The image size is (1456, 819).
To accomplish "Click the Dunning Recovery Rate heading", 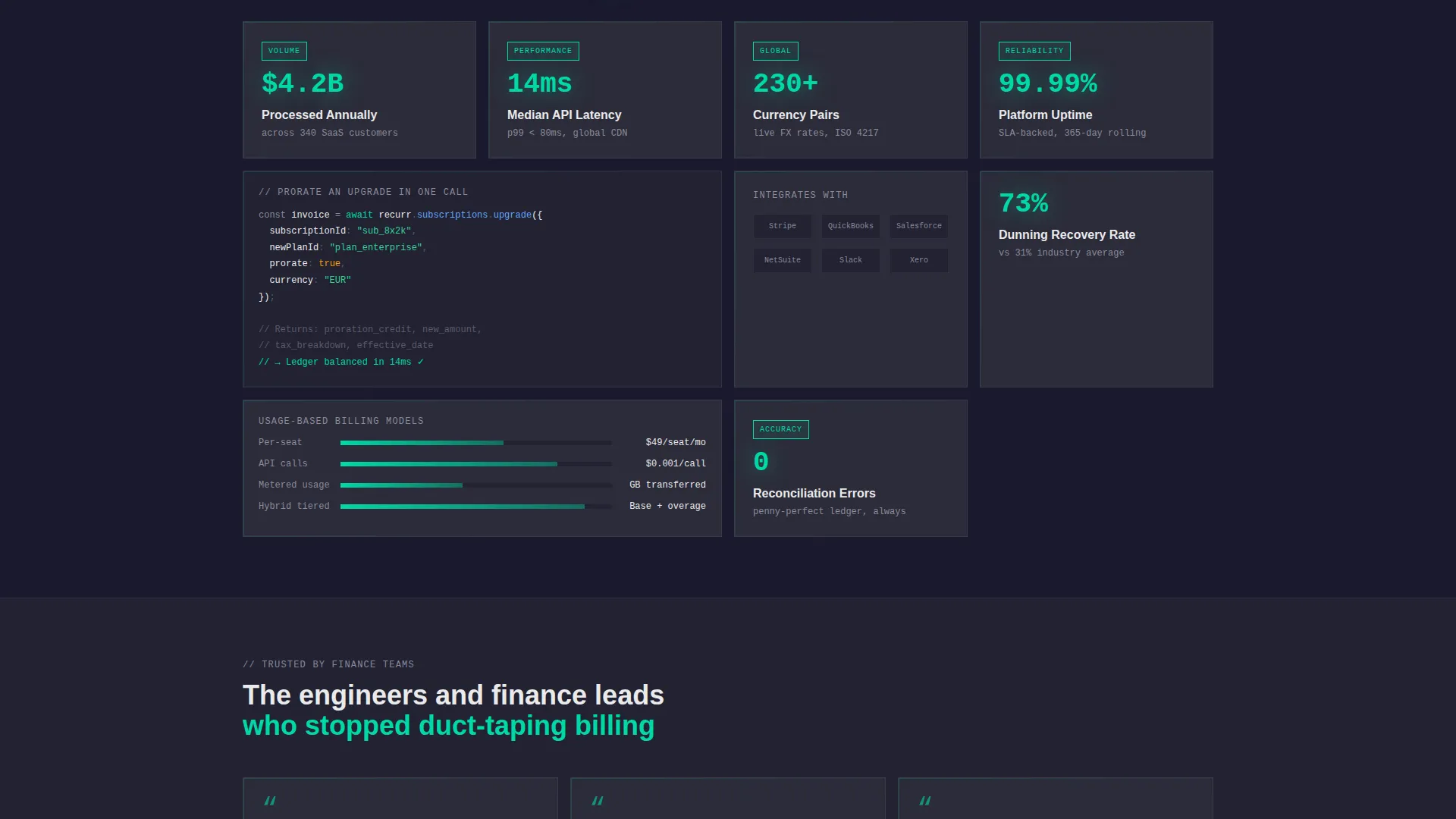I will pyautogui.click(x=1066, y=234).
